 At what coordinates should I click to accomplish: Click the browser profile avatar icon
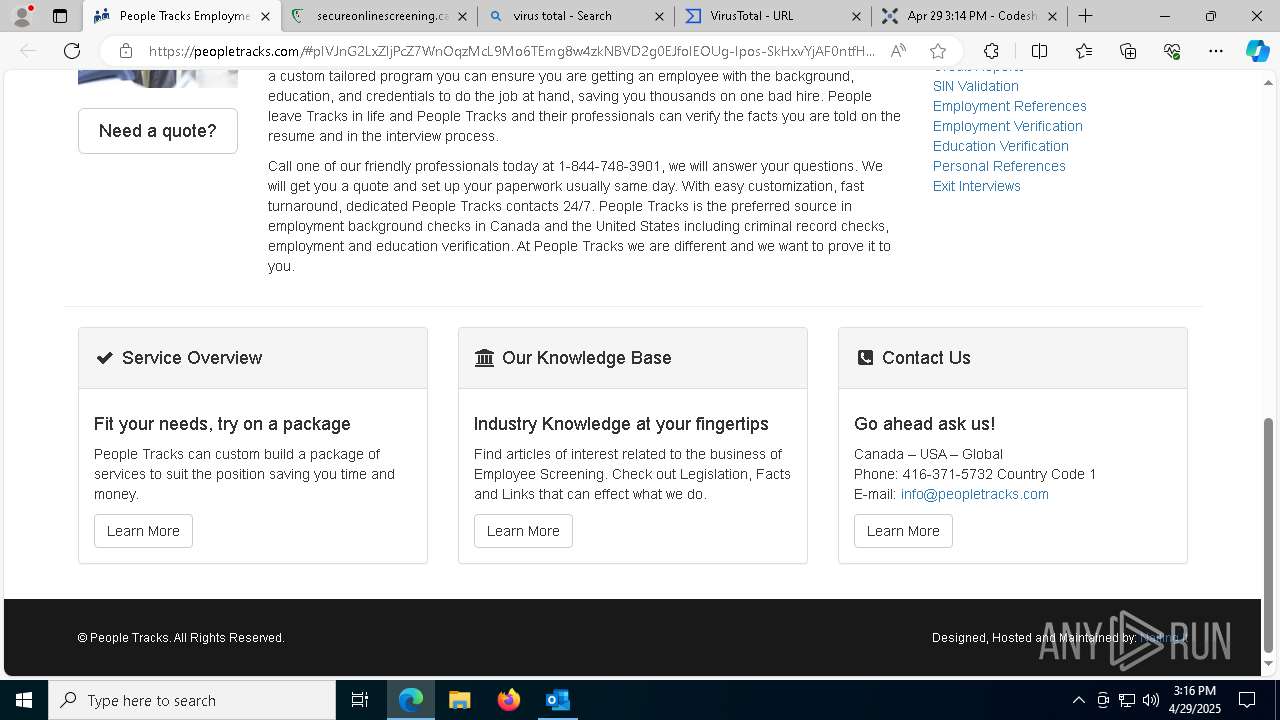[x=22, y=16]
